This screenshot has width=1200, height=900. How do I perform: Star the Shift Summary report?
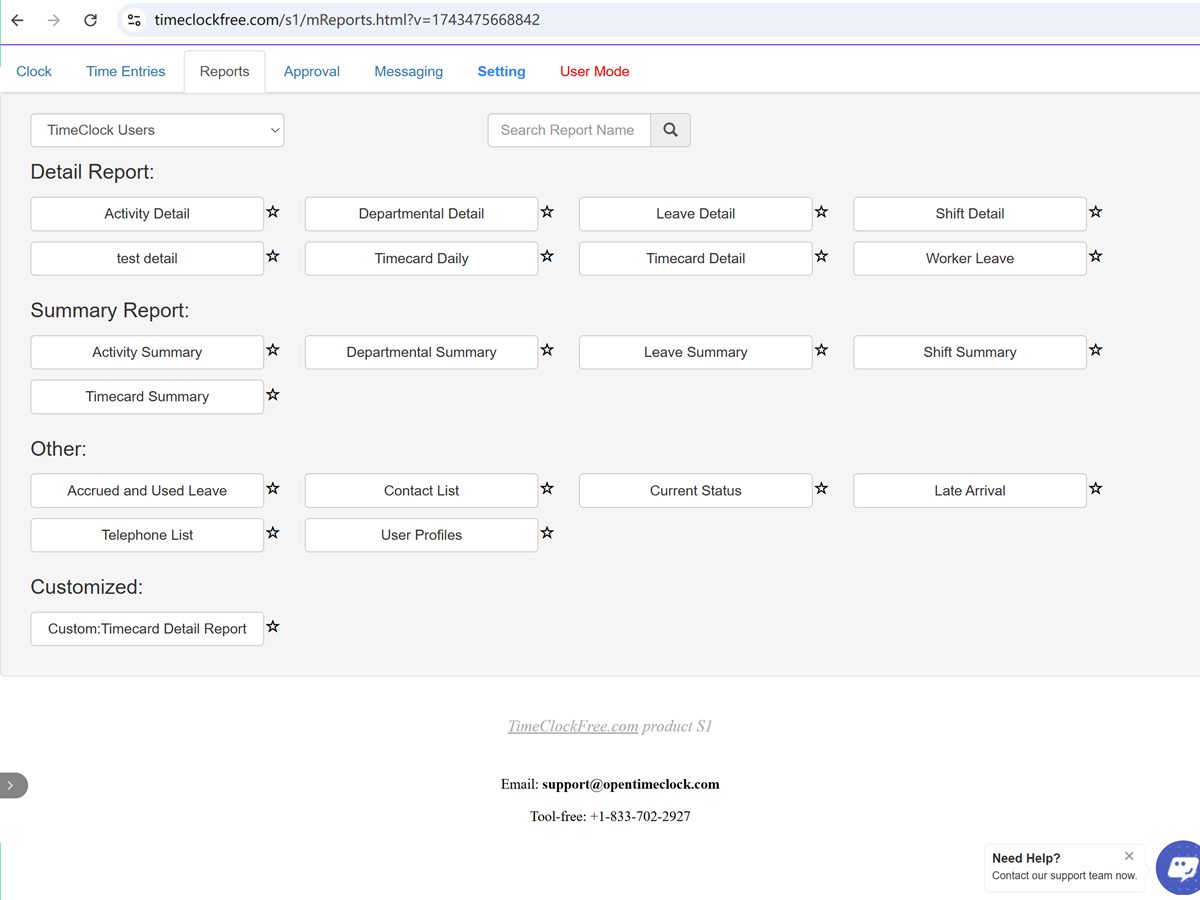click(1096, 350)
